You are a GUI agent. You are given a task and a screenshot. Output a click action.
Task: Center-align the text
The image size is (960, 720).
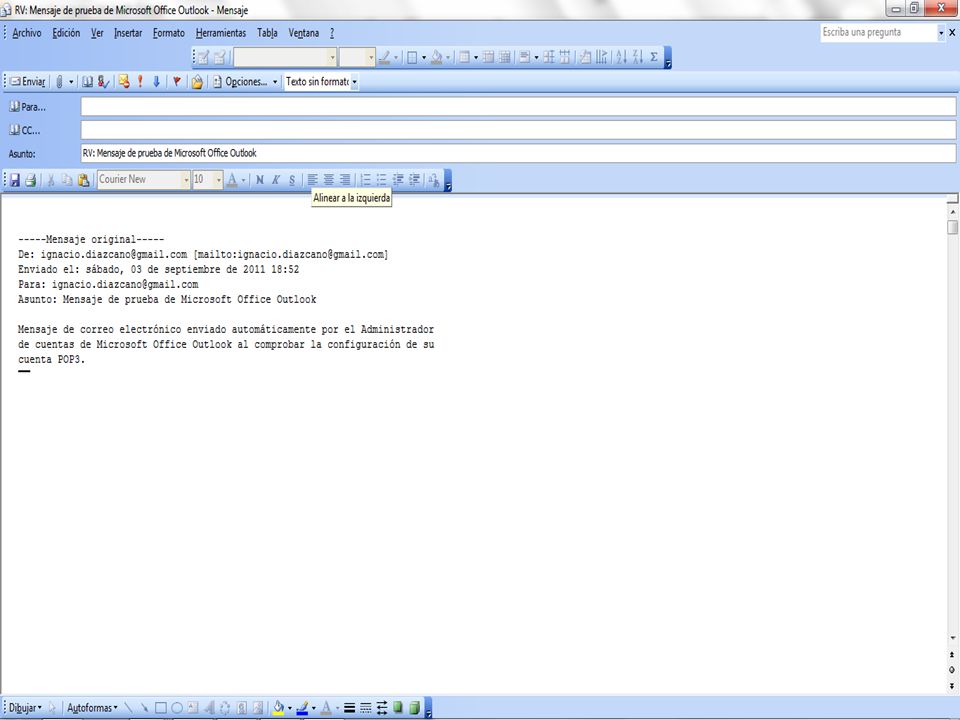pos(329,179)
